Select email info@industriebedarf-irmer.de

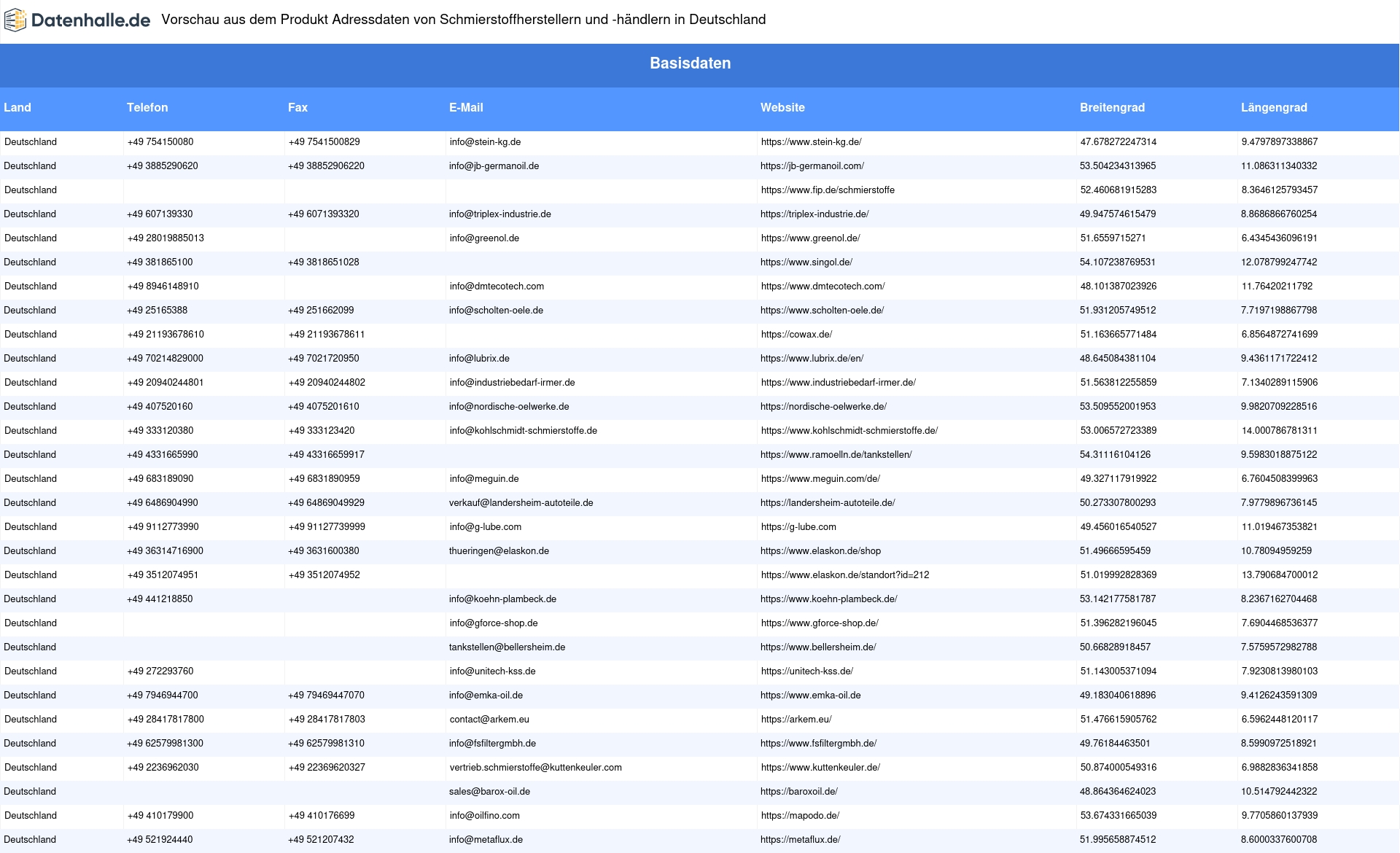tap(513, 383)
